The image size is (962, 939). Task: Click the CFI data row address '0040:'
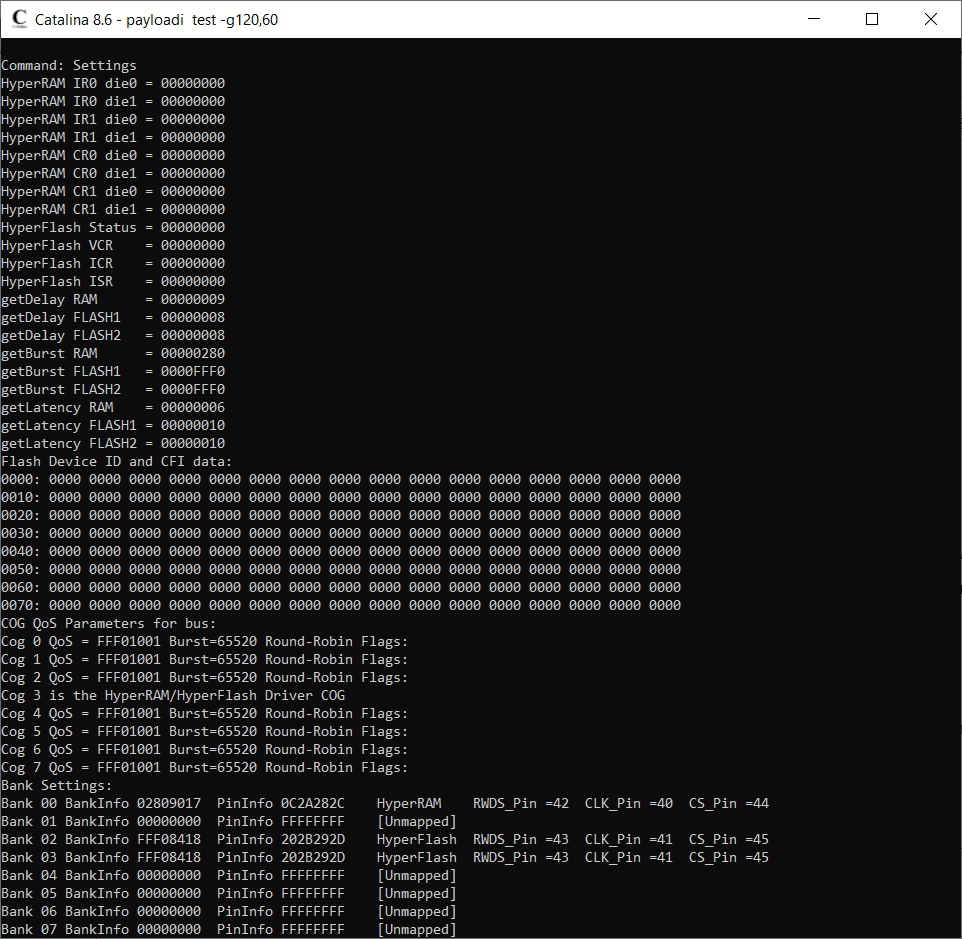21,551
